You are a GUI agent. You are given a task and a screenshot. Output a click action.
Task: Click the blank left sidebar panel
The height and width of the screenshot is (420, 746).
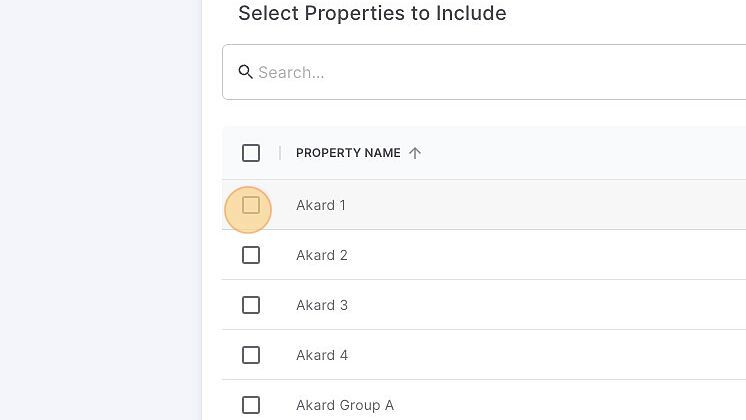click(100, 210)
